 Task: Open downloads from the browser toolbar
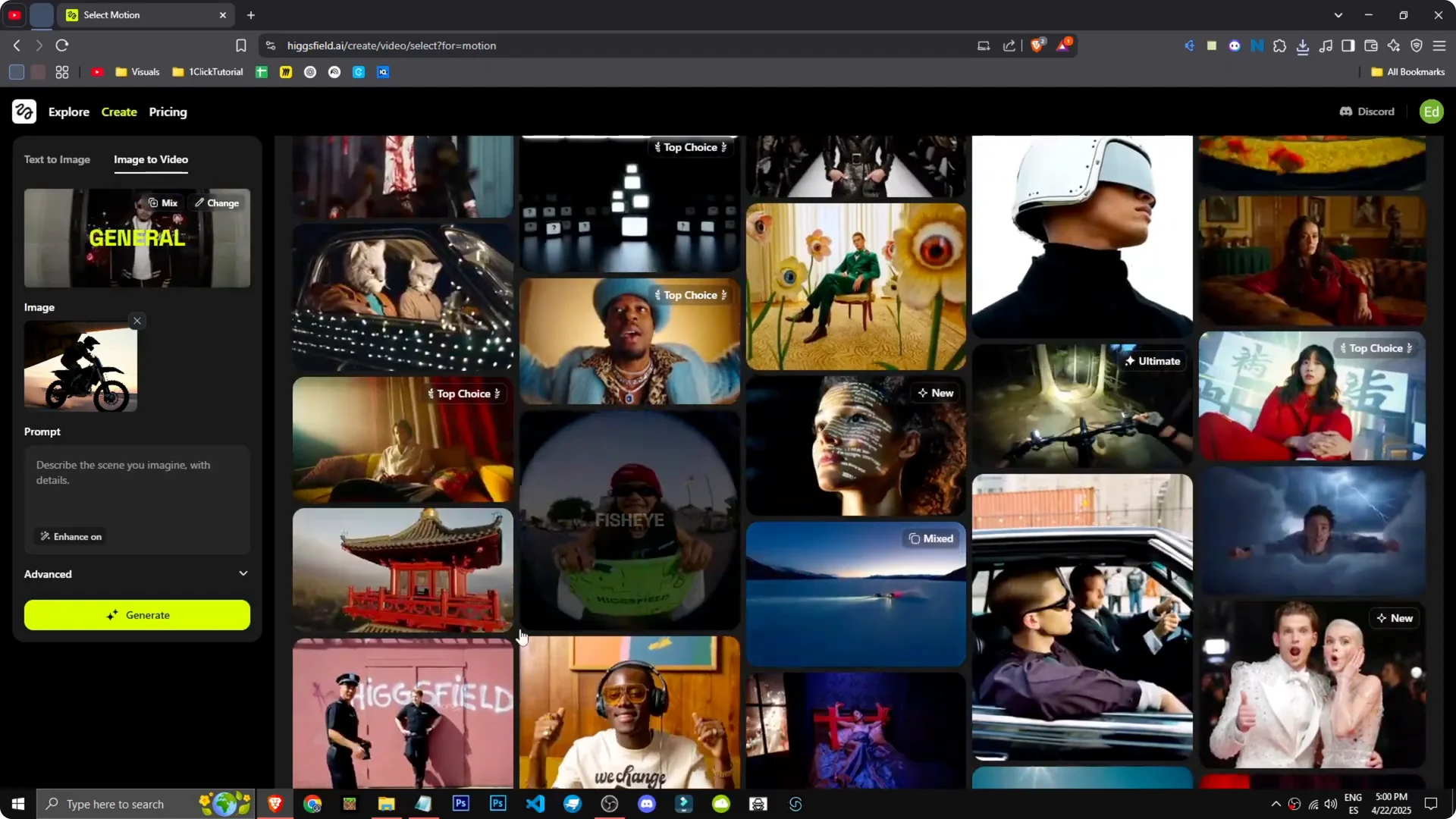pos(1304,45)
